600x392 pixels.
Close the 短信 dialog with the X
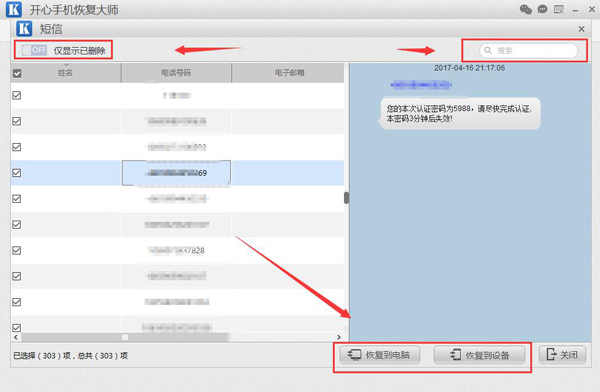(x=581, y=29)
